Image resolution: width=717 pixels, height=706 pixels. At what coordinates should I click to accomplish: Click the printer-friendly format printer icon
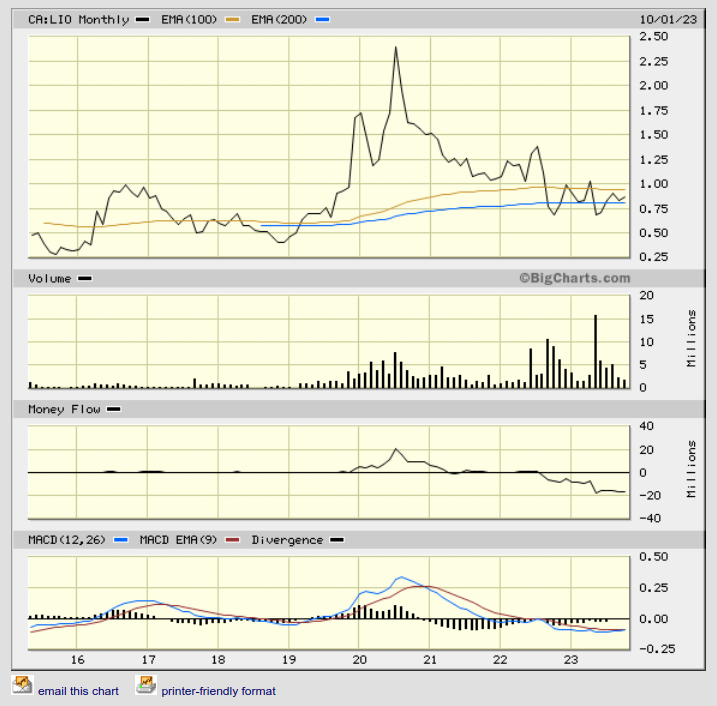(x=146, y=685)
